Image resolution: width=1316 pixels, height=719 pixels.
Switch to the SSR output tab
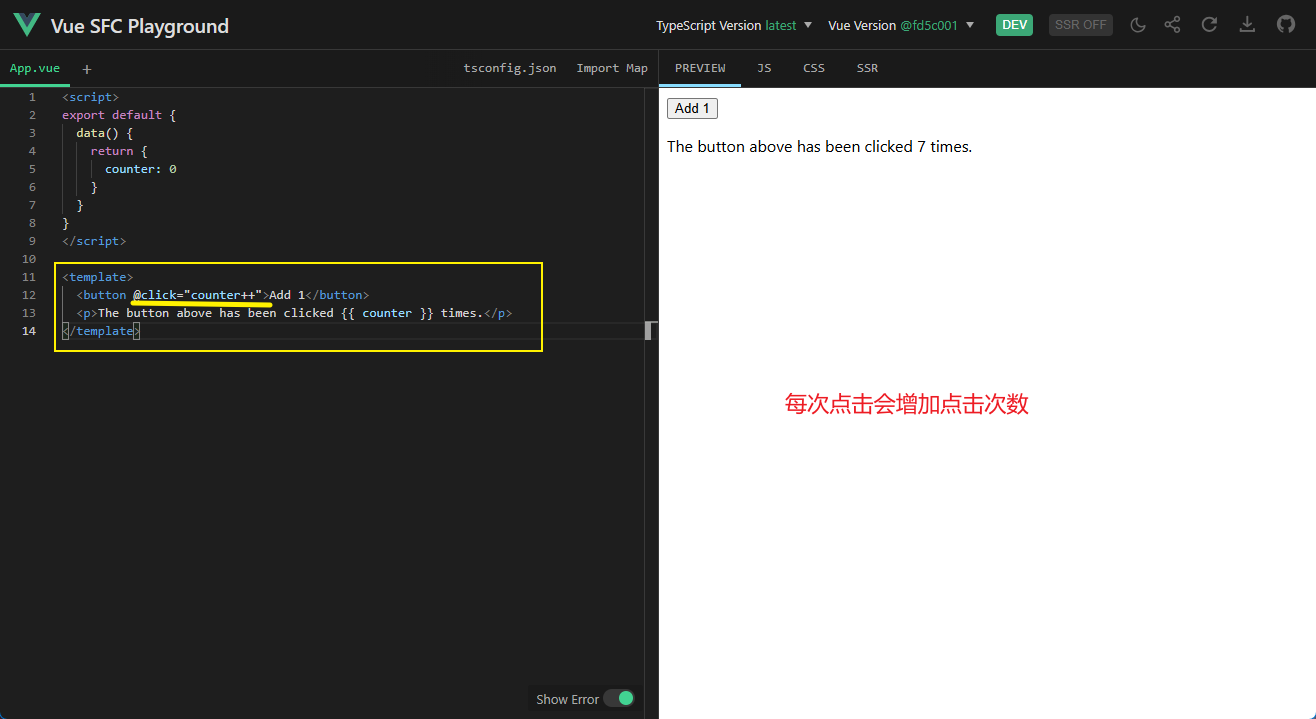(x=867, y=68)
